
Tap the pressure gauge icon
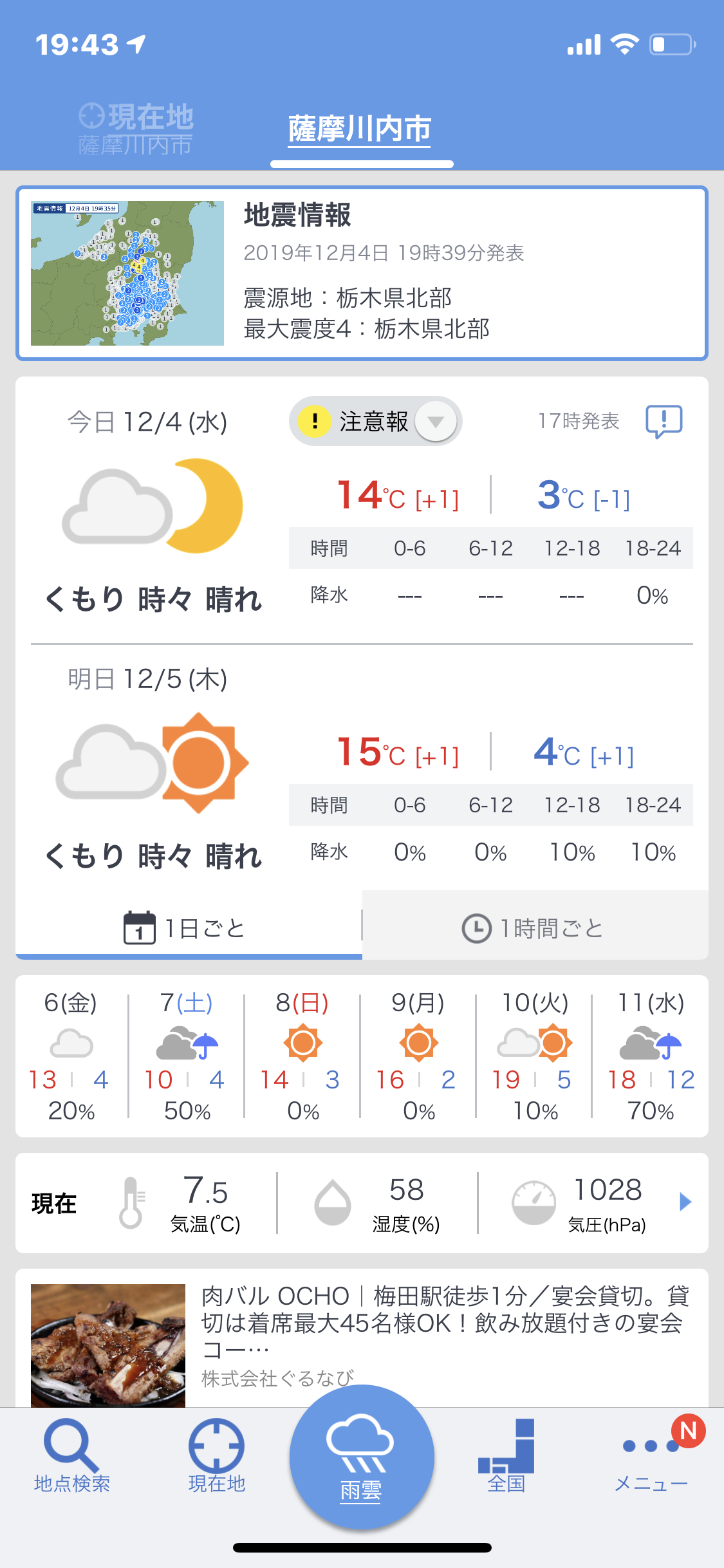534,1202
